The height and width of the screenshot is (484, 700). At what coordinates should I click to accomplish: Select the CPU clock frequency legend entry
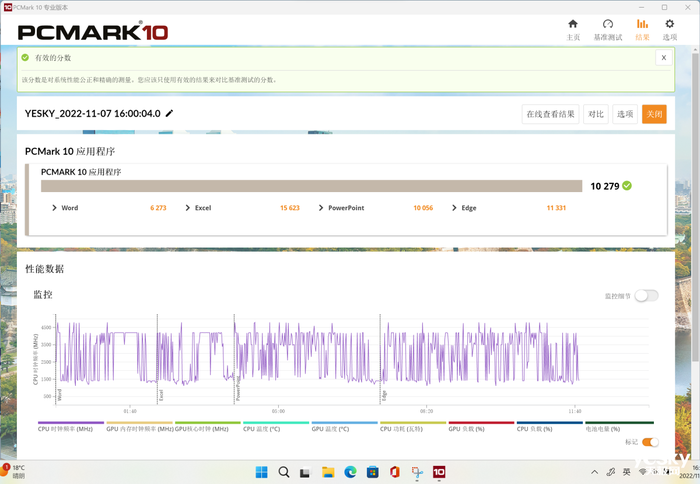71,426
